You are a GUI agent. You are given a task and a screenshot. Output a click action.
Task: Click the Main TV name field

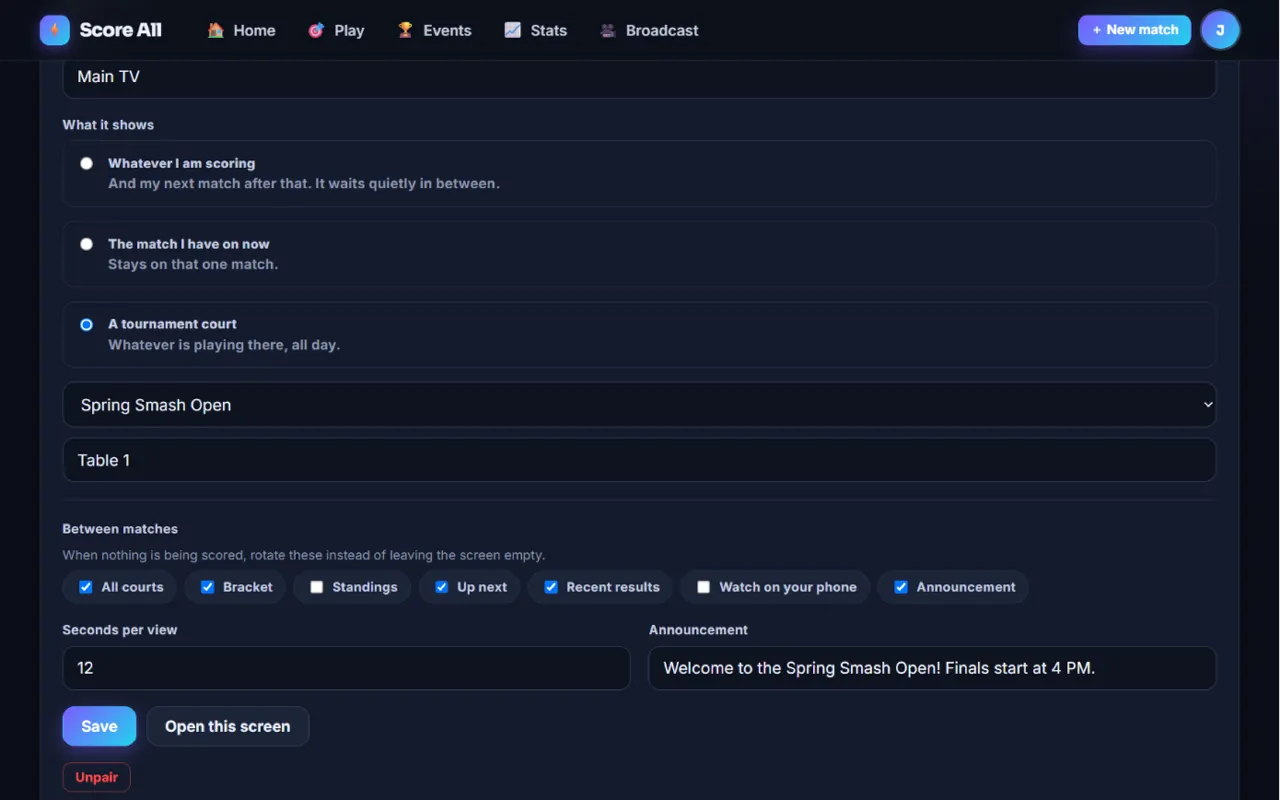click(x=640, y=77)
